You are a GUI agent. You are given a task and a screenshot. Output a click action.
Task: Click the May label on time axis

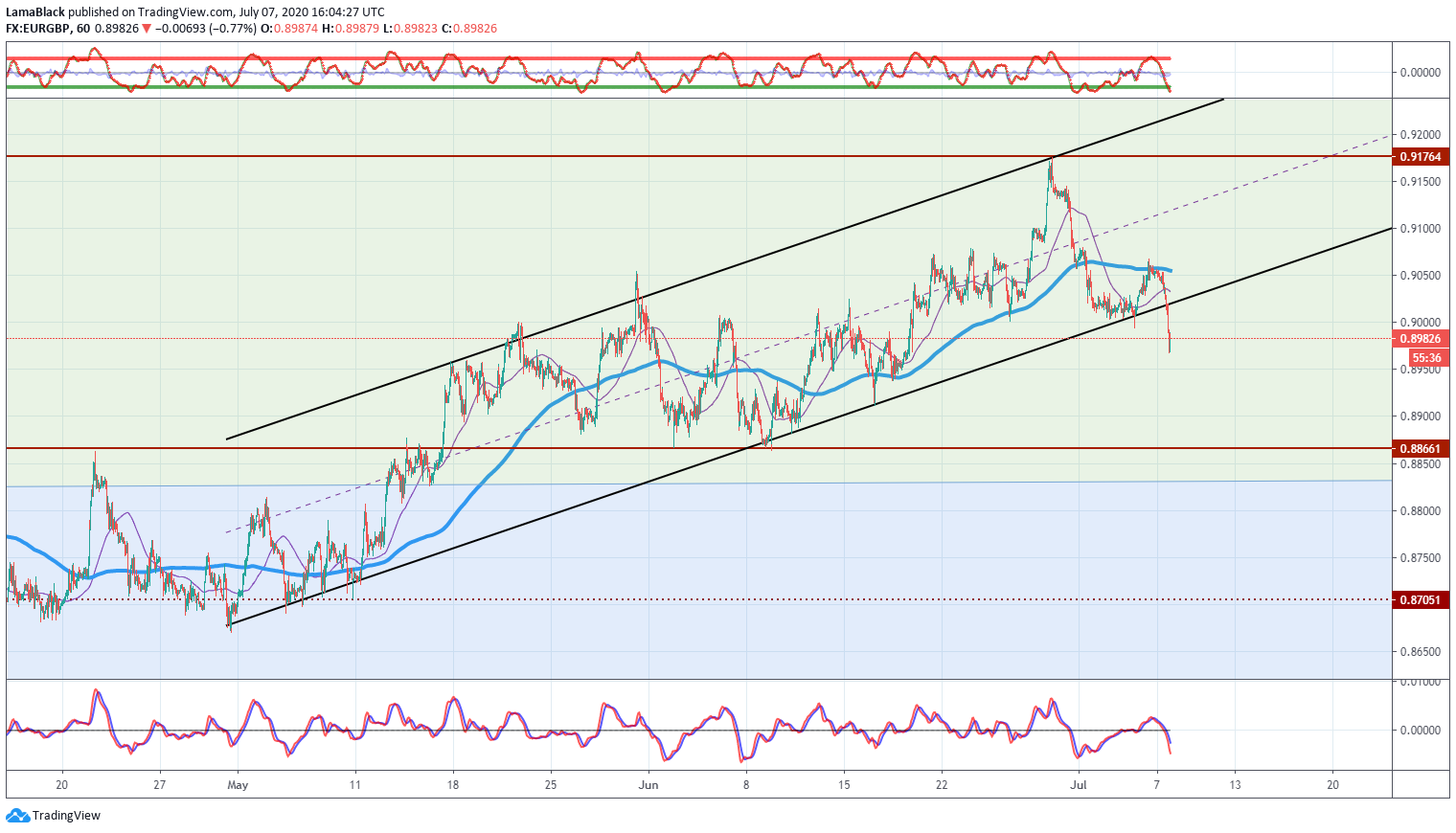coord(238,785)
